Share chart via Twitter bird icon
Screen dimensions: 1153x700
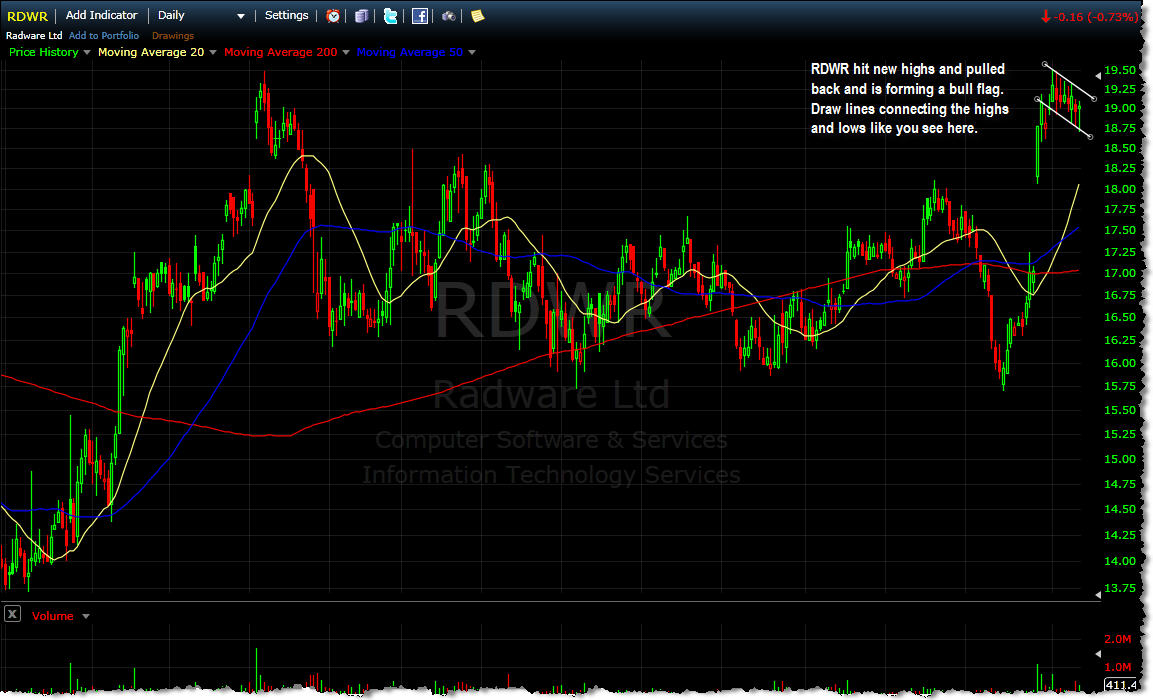390,15
